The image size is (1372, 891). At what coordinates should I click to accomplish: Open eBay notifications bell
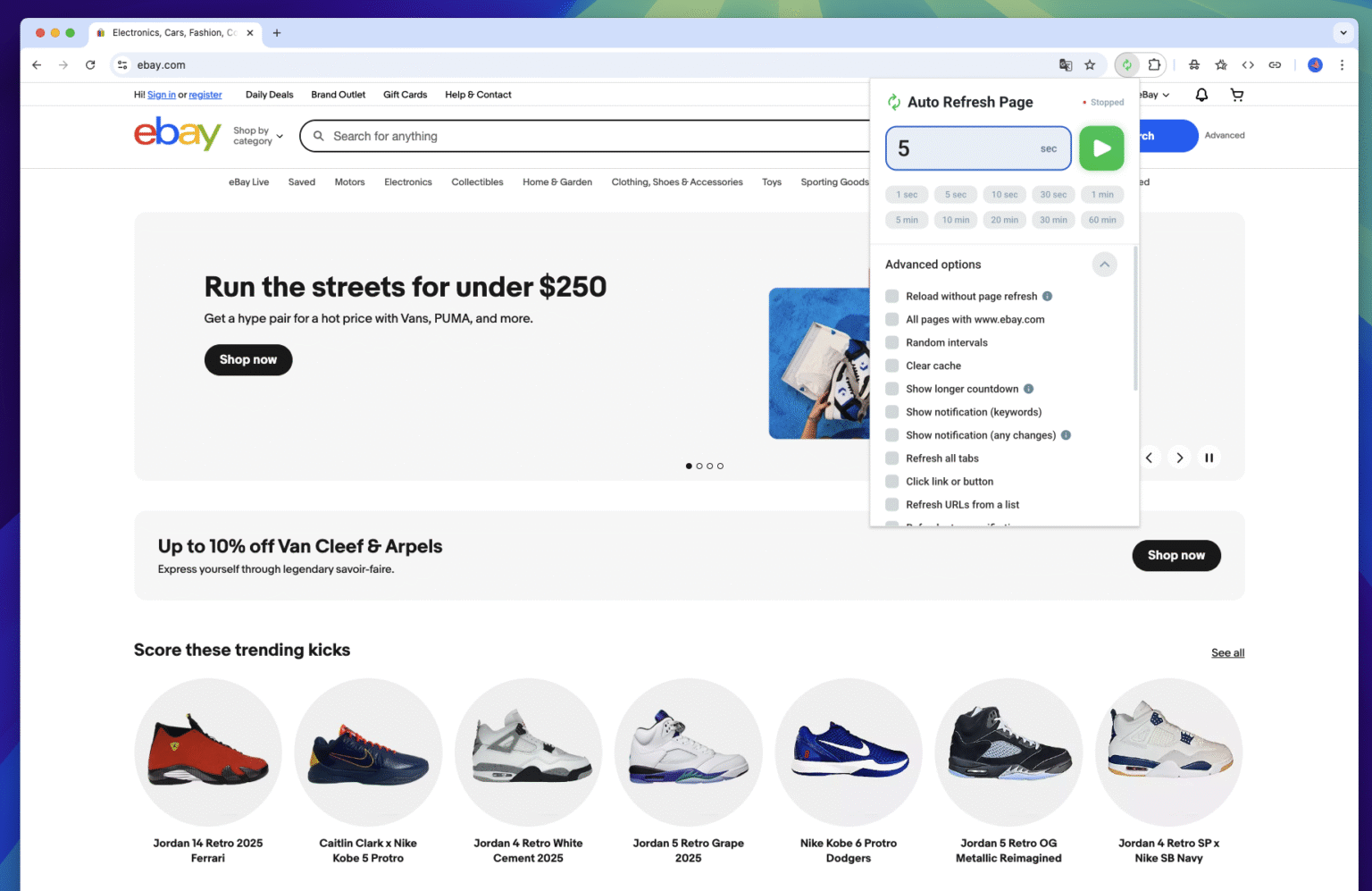pos(1201,95)
